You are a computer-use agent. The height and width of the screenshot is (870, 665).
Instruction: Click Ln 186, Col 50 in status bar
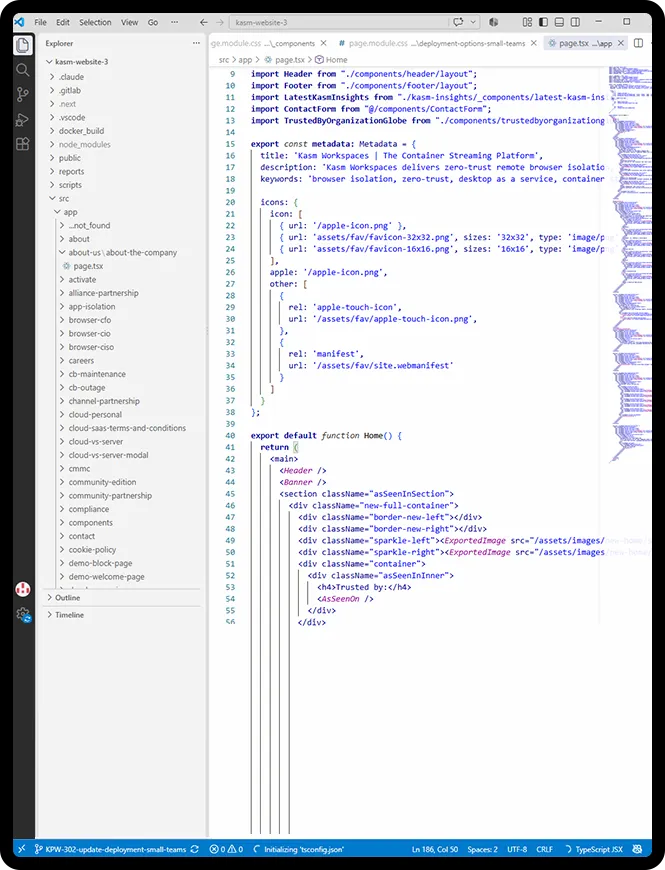click(435, 849)
